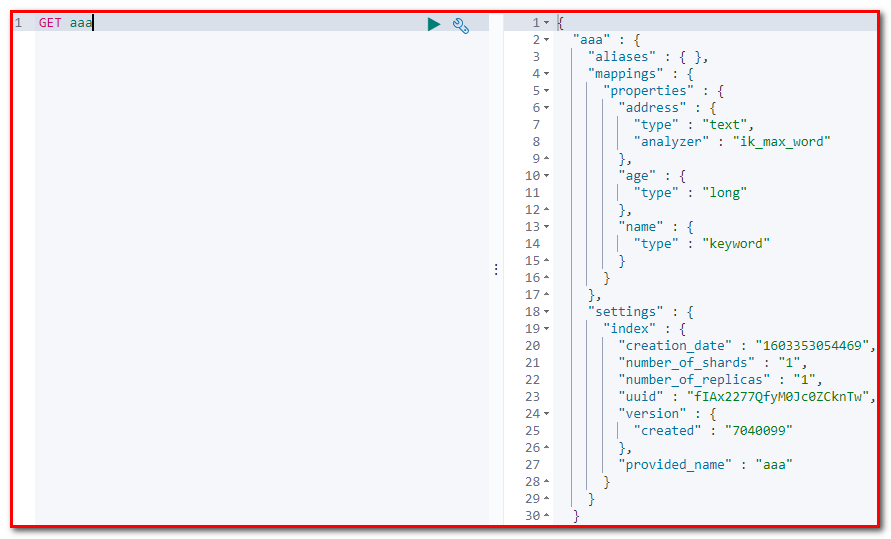This screenshot has height=539, width=891.
Task: Click the "provided_name" key
Action: (675, 465)
